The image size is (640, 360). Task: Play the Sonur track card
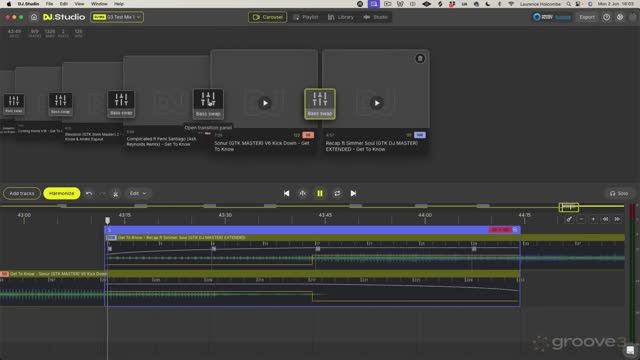(265, 103)
